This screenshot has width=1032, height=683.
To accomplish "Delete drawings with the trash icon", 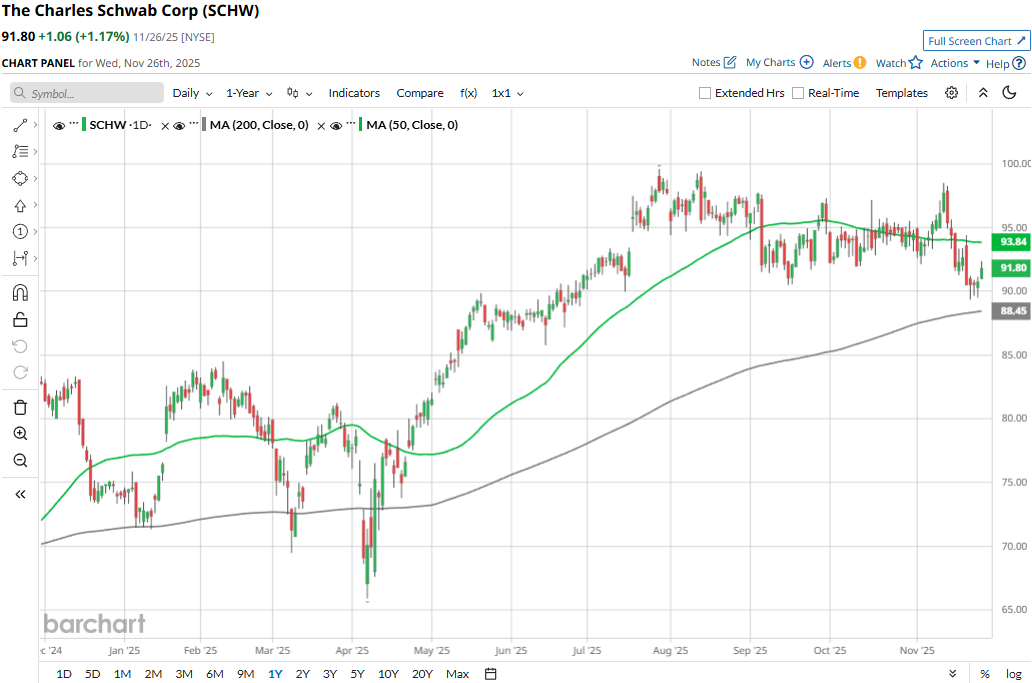I will click(20, 407).
